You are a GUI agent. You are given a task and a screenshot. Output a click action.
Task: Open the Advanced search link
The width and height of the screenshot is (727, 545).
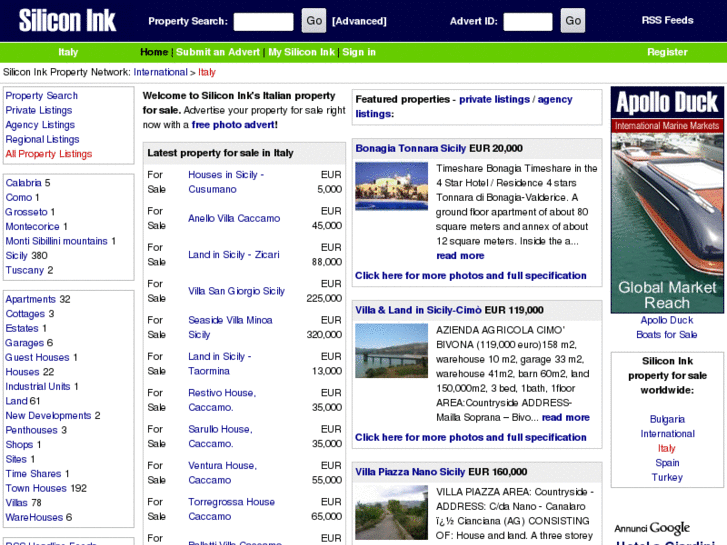coord(359,21)
